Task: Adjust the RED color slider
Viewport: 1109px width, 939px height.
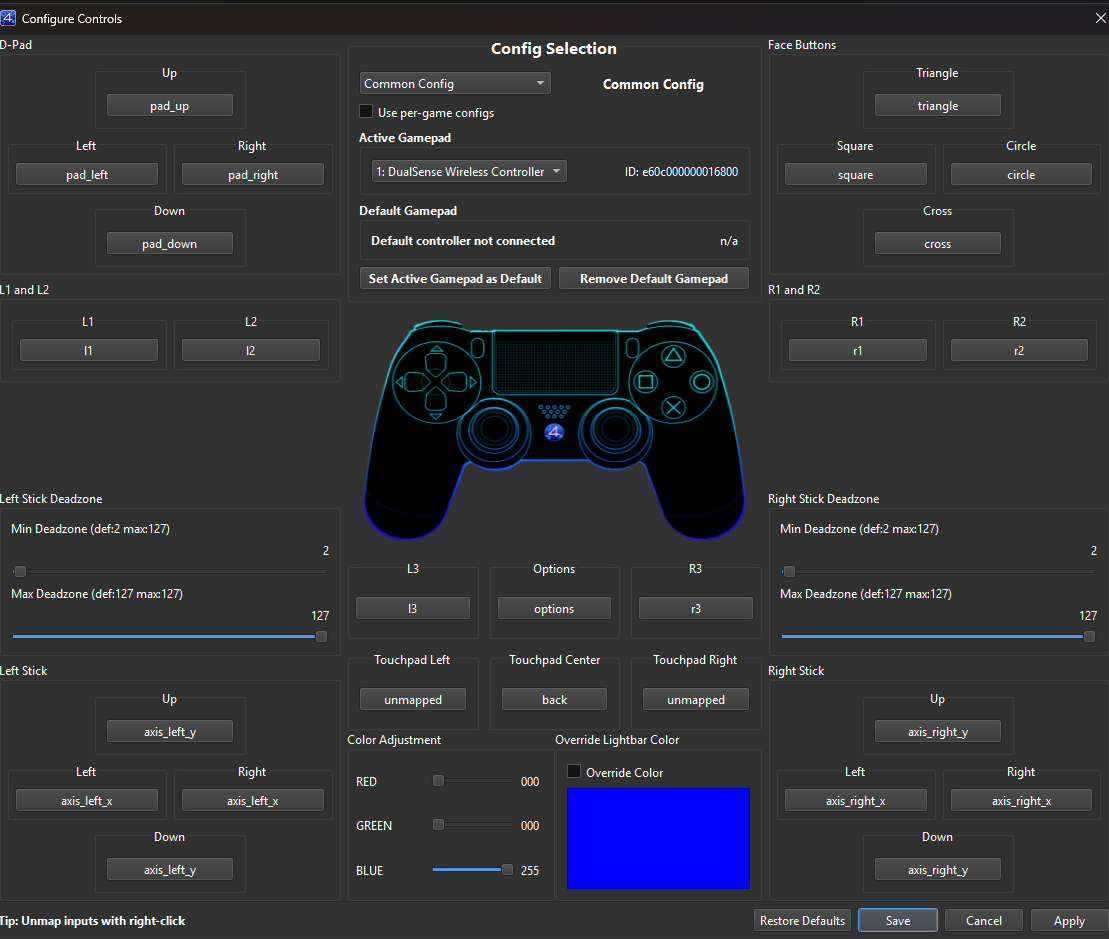Action: tap(472, 781)
